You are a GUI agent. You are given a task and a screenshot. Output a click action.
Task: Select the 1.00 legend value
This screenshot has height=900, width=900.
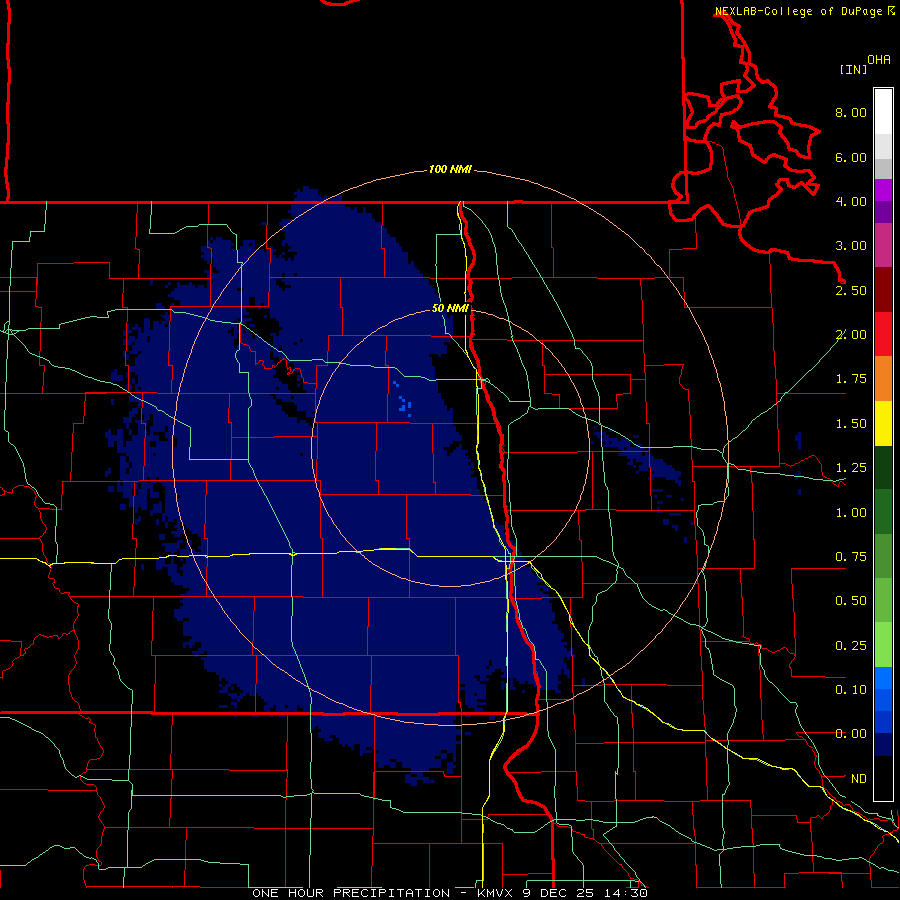(x=851, y=513)
